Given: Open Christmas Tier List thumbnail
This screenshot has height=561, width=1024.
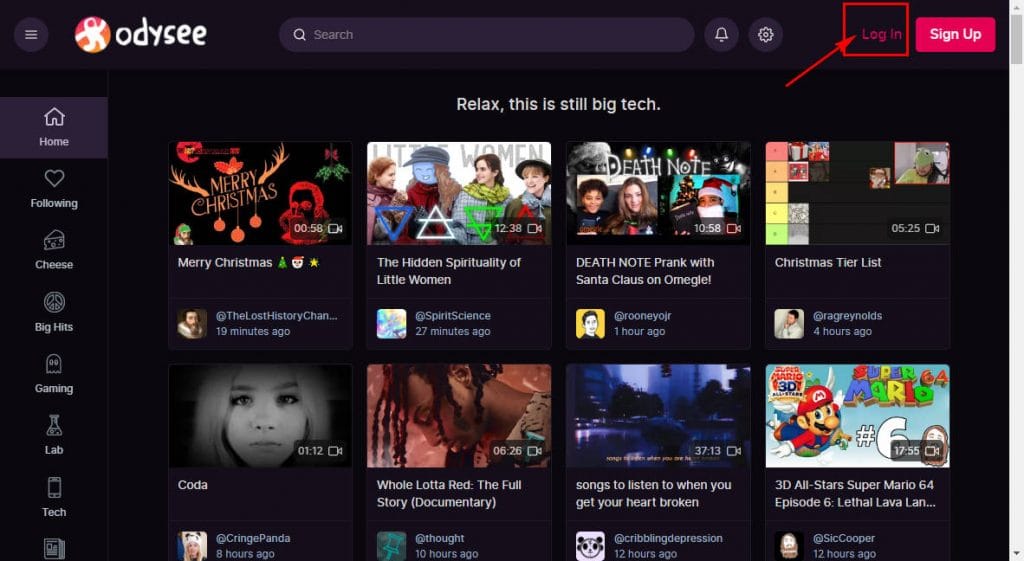Looking at the screenshot, I should pyautogui.click(x=857, y=193).
